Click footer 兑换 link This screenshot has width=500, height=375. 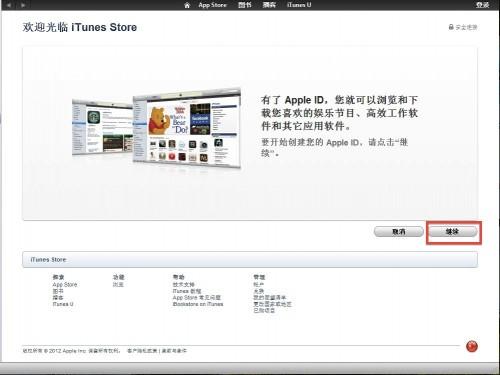pyautogui.click(x=259, y=291)
